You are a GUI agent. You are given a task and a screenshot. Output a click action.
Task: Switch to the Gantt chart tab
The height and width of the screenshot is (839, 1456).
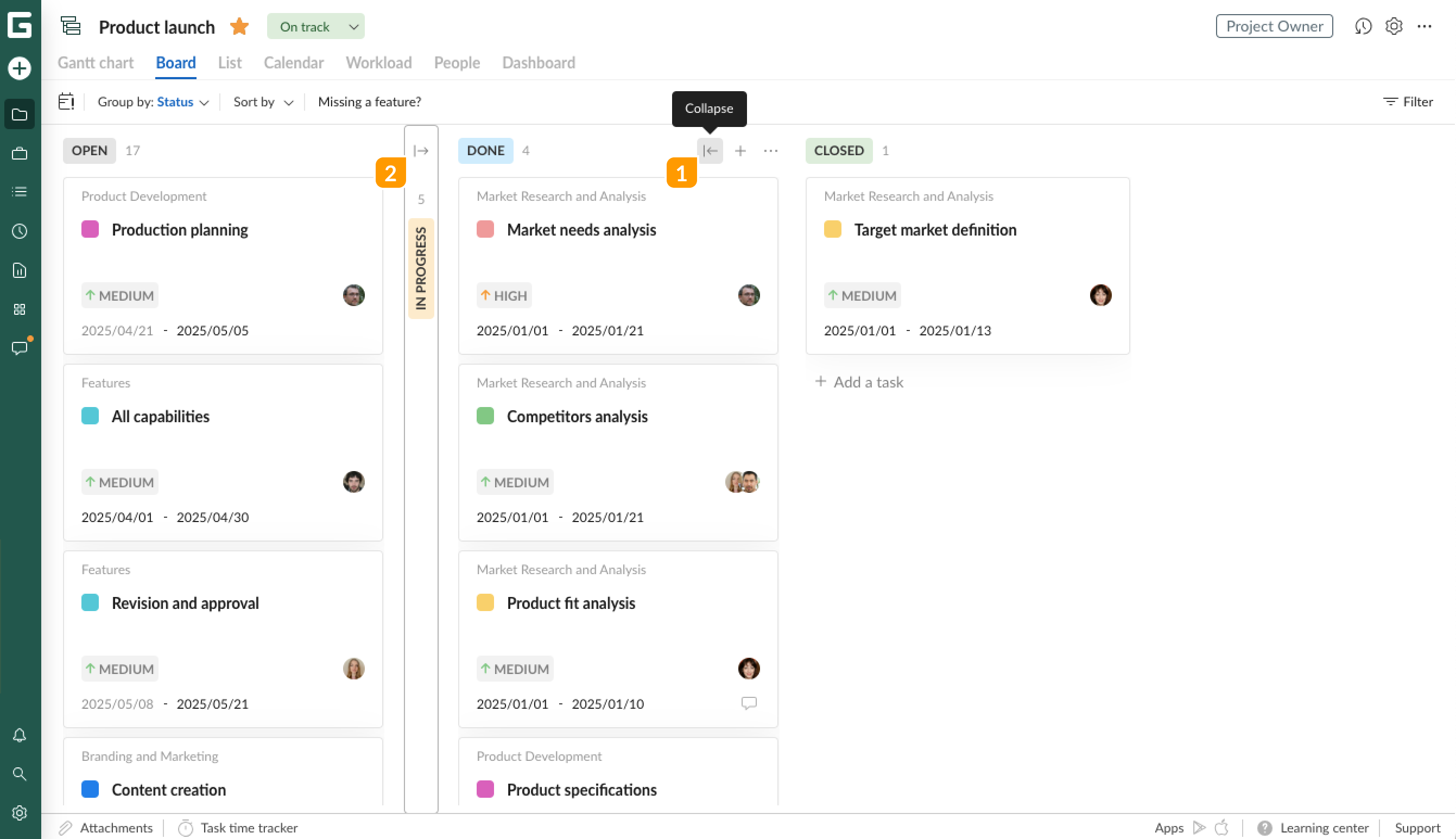coord(95,63)
